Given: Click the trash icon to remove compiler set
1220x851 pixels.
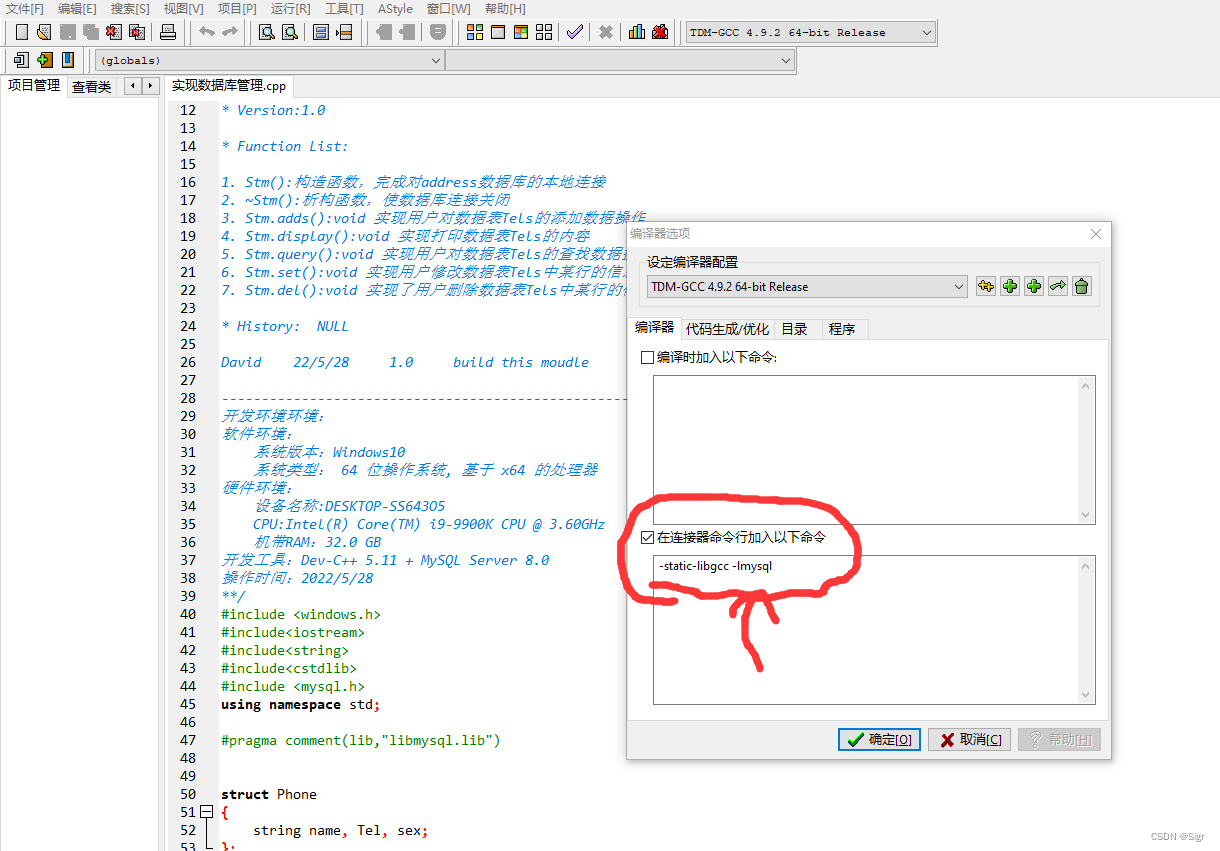Looking at the screenshot, I should click(x=1081, y=286).
